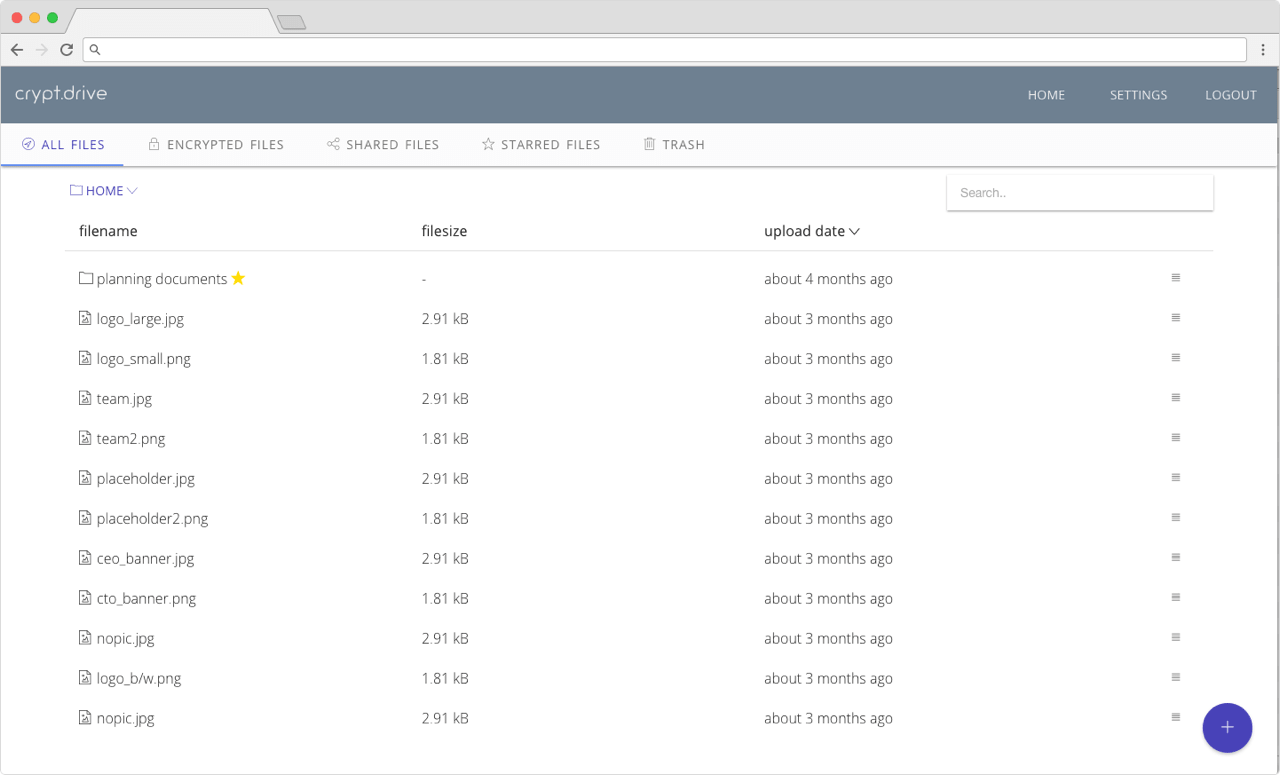Open row menu for logo_large.jpg
Viewport: 1280px width, 775px height.
1176,318
